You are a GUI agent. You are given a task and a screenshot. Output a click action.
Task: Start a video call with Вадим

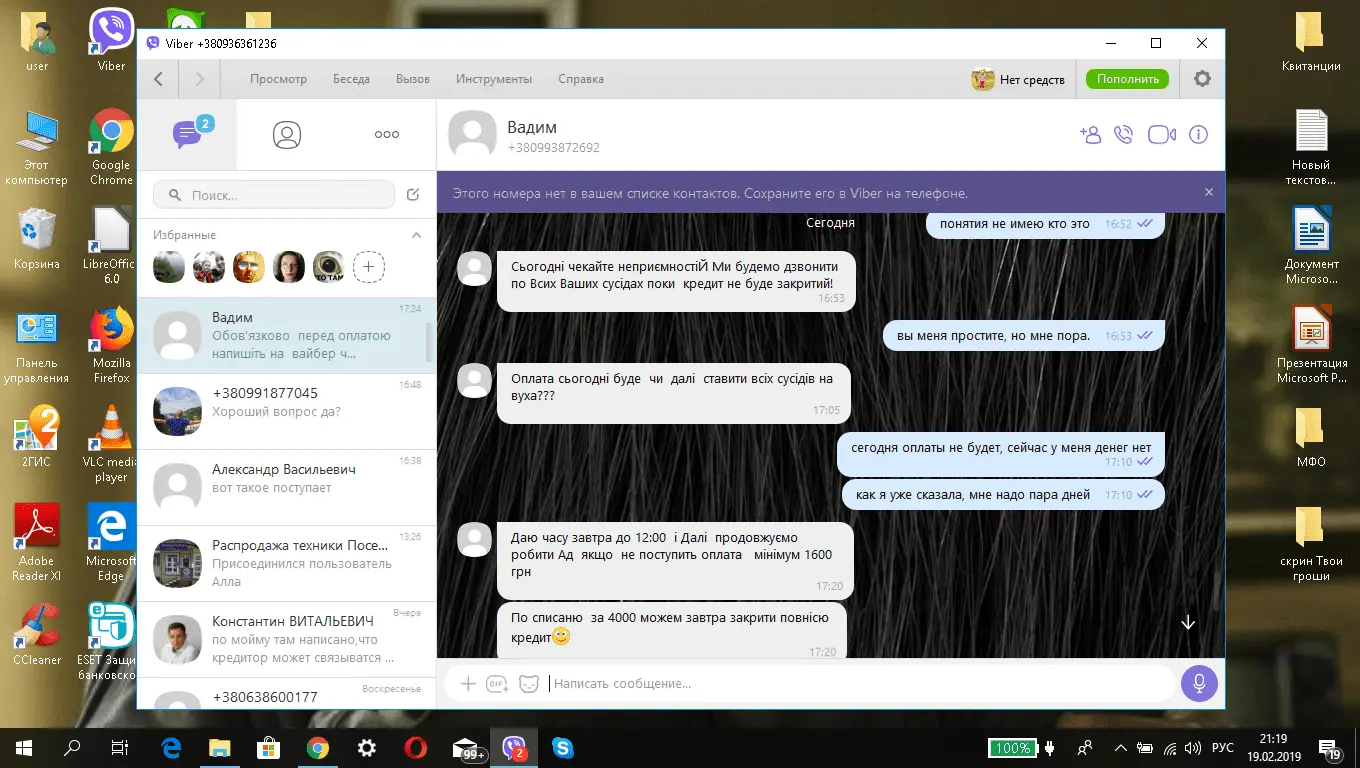(1161, 135)
